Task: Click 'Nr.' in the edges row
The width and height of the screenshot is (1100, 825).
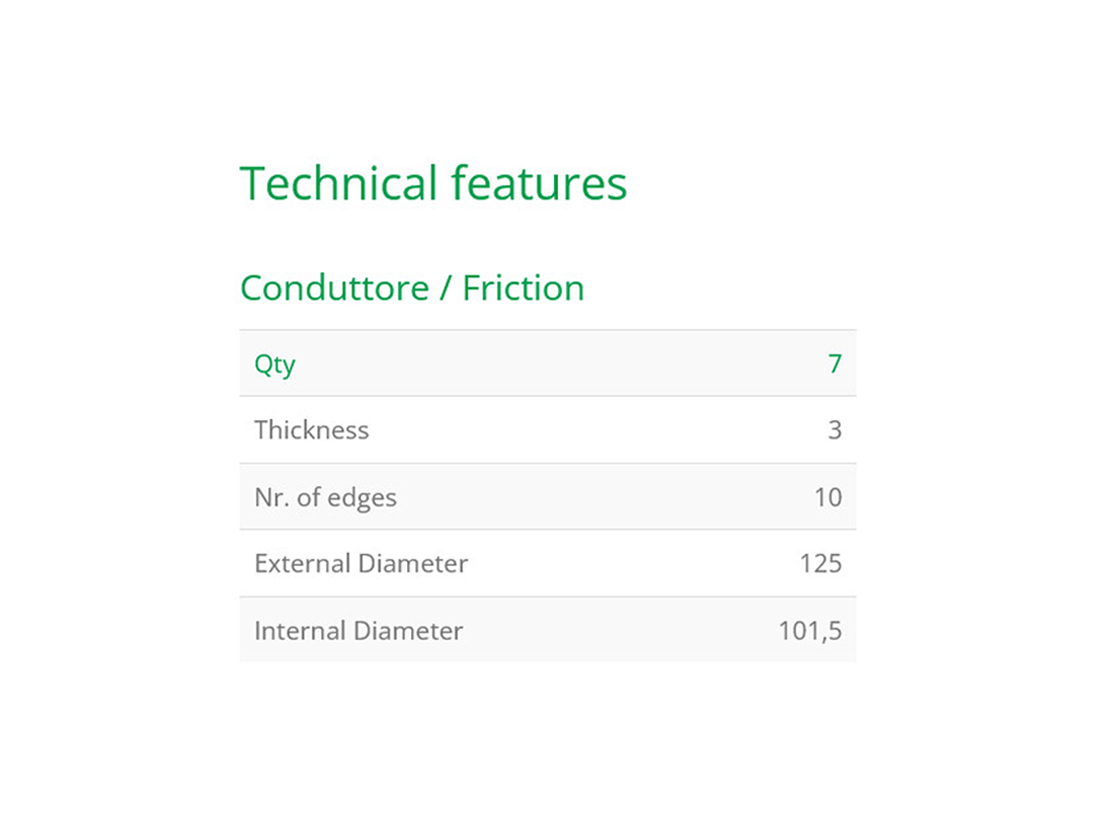Action: (269, 497)
